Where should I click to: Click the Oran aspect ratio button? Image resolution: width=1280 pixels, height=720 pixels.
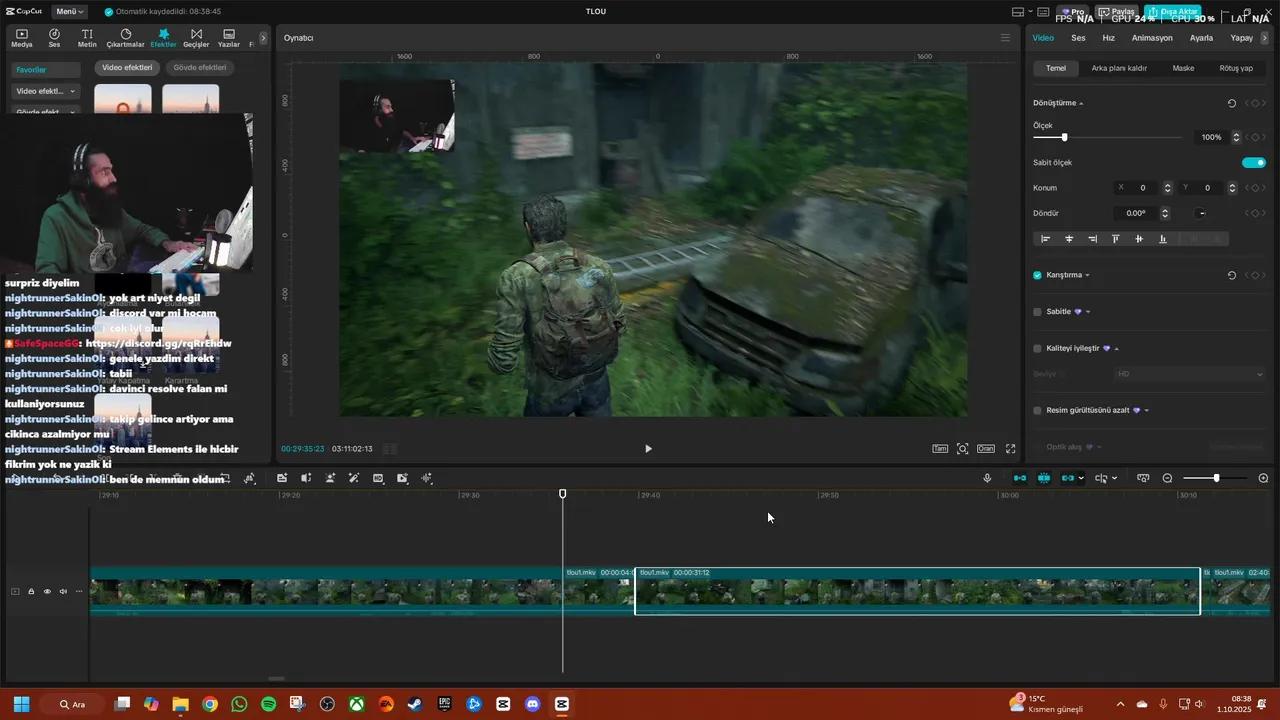coord(986,449)
